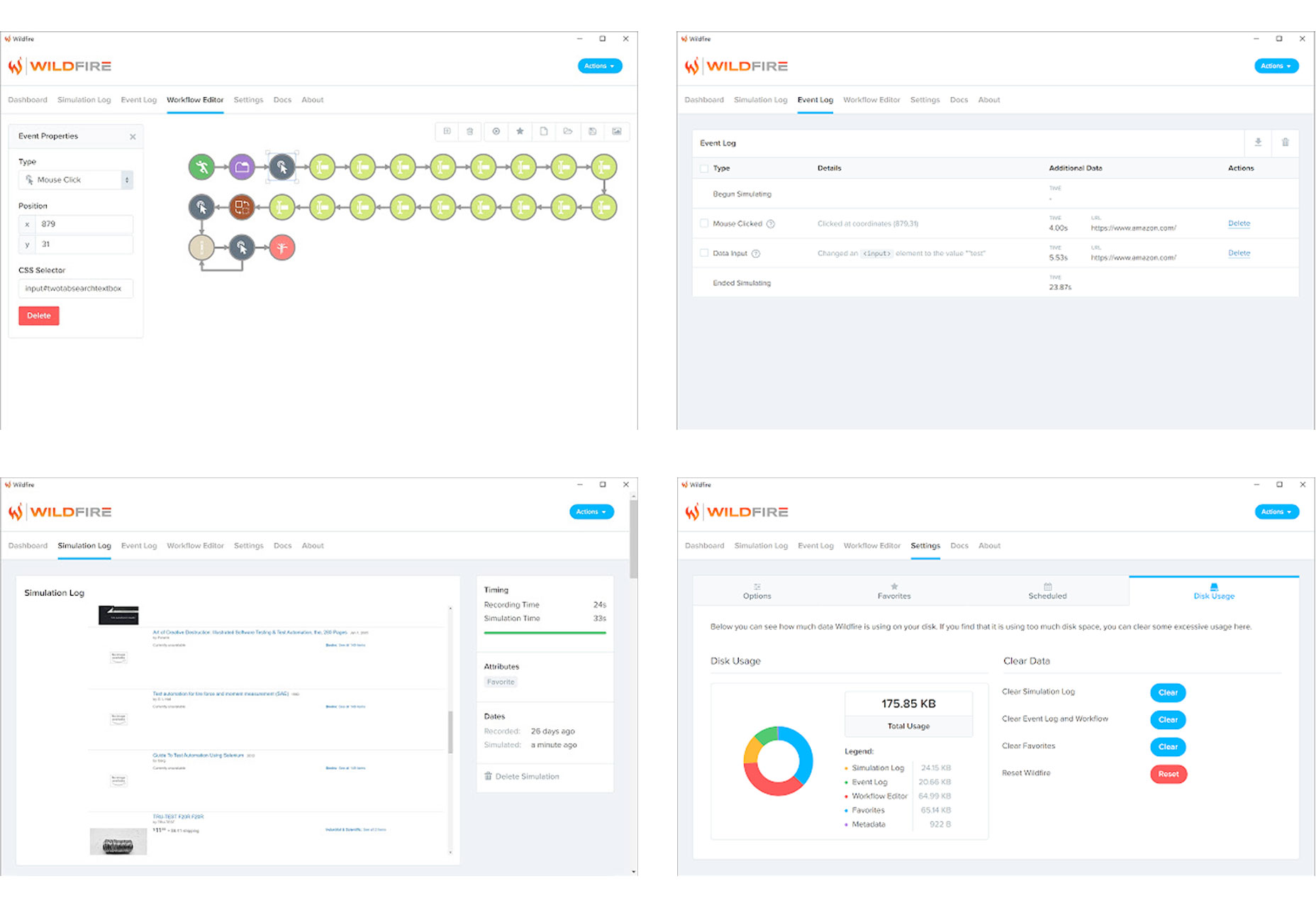Click red Delete button in Event Properties
Image resolution: width=1316 pixels, height=908 pixels.
(39, 316)
